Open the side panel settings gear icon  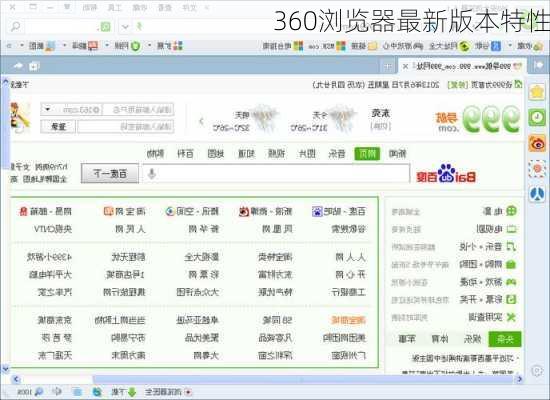537,371
